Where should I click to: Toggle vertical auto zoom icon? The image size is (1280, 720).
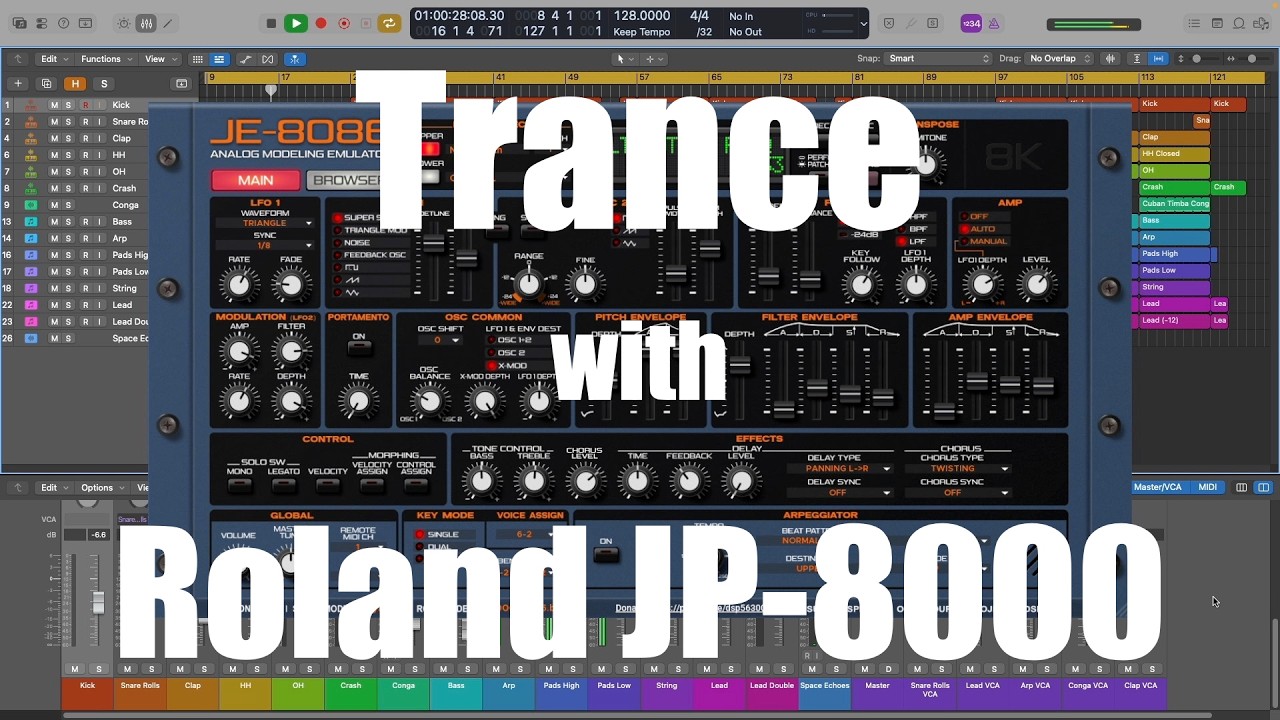(1137, 59)
